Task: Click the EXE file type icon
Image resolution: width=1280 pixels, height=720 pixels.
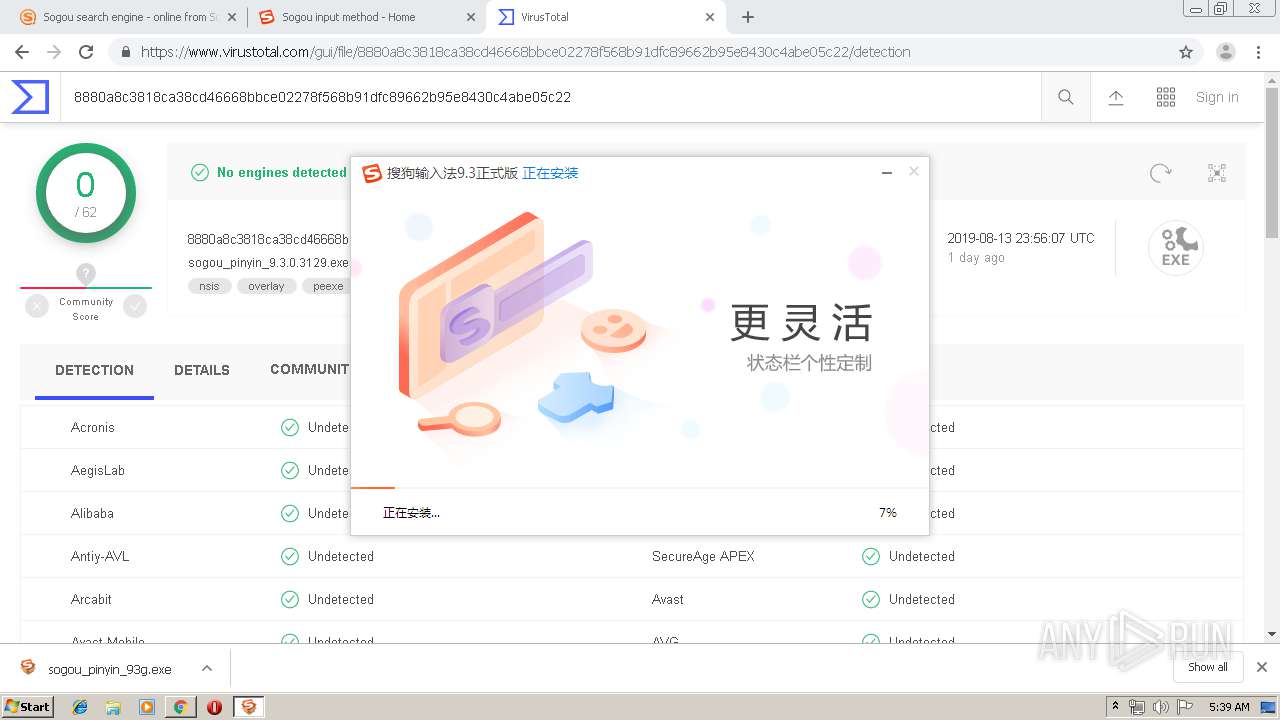Action: (1175, 247)
